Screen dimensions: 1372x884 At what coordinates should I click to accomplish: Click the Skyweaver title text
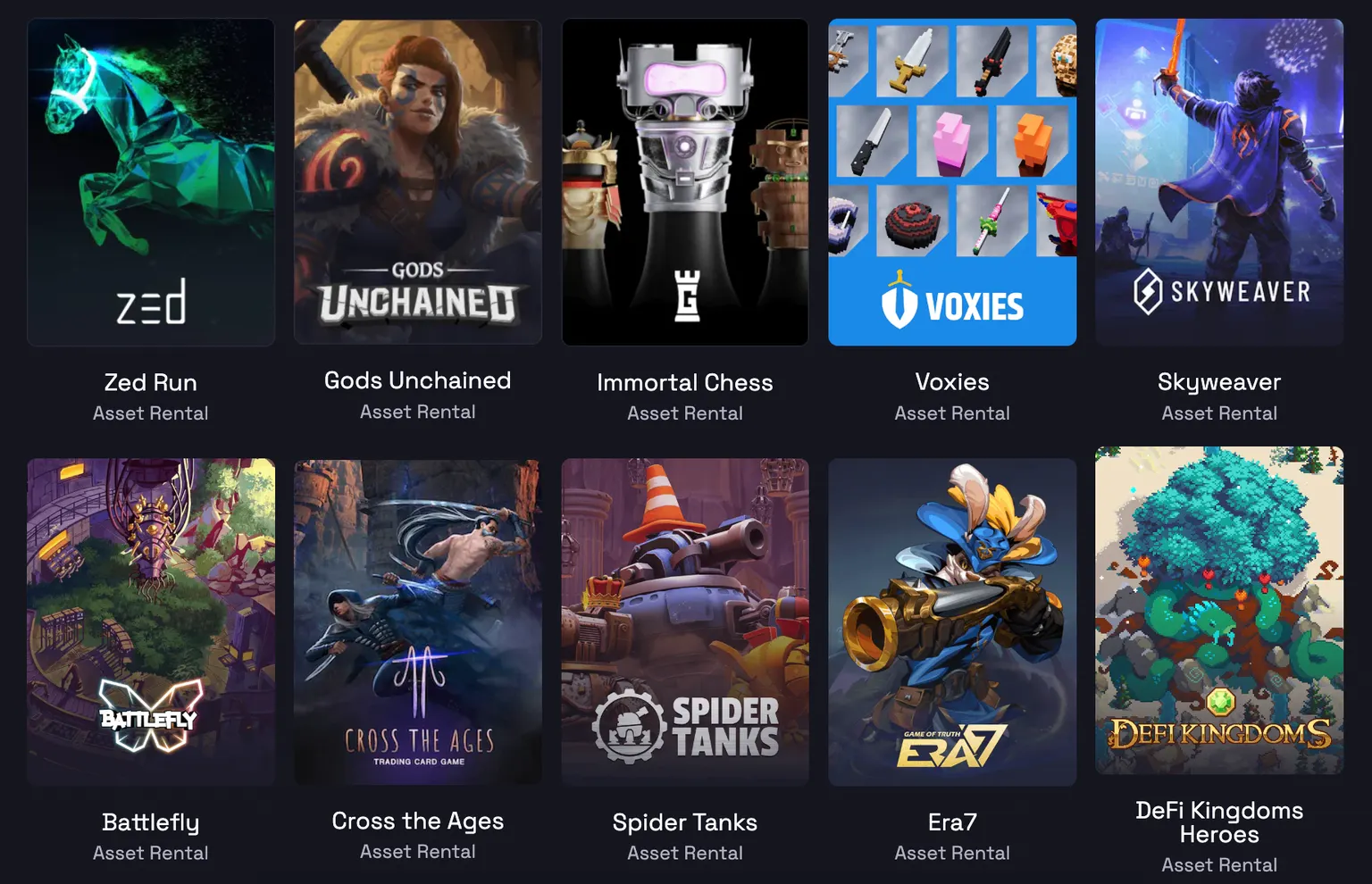pos(1219,382)
